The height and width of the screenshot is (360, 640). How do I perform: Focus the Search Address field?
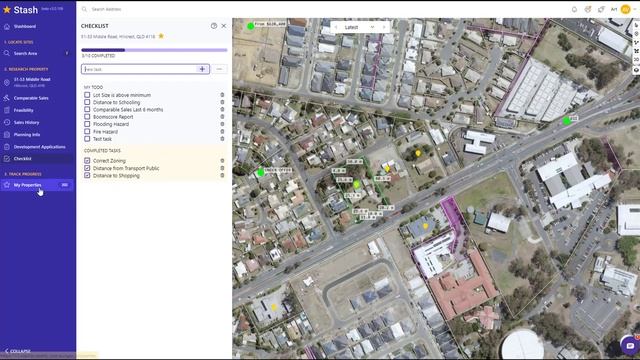(x=106, y=9)
